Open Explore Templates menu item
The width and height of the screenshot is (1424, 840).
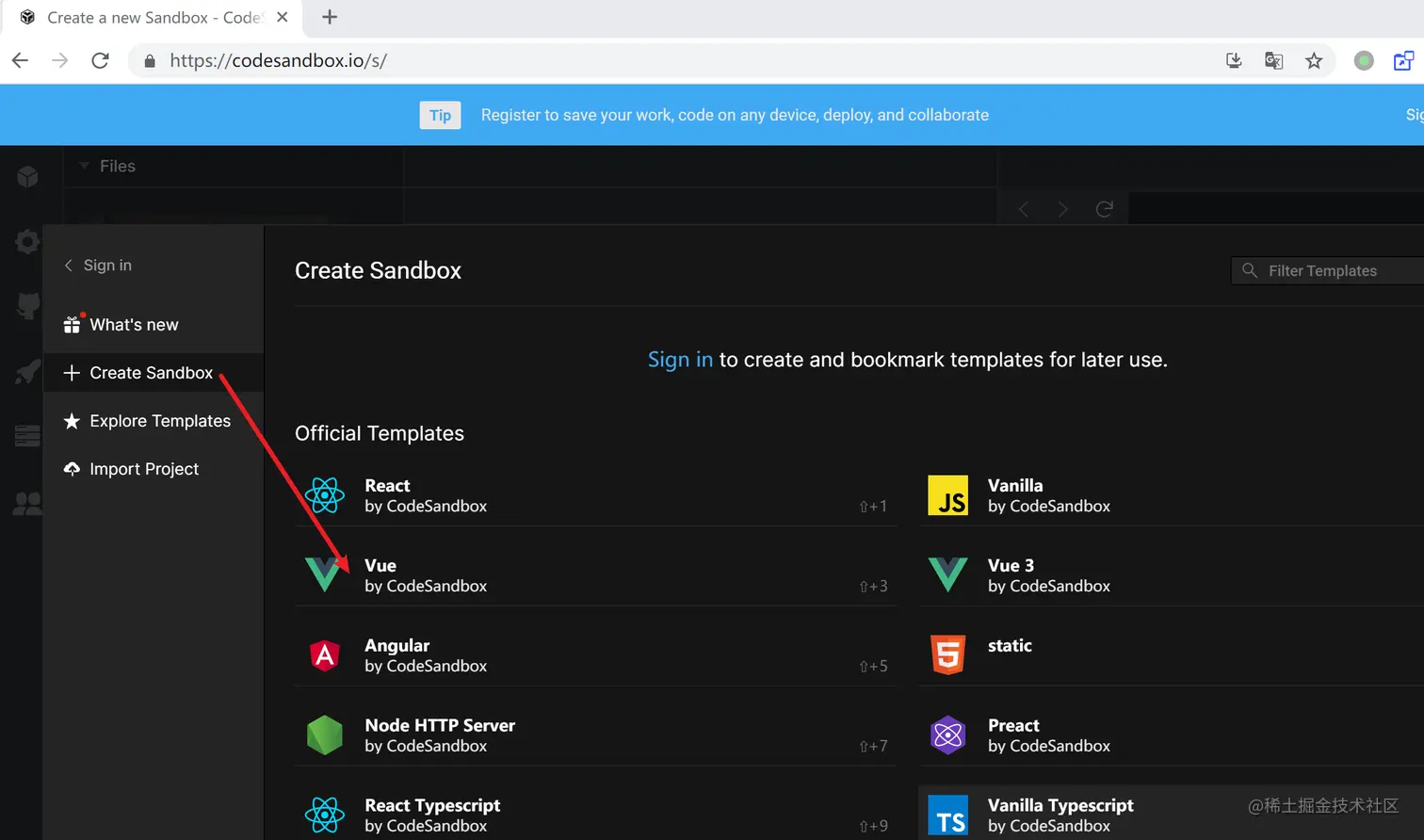point(154,421)
